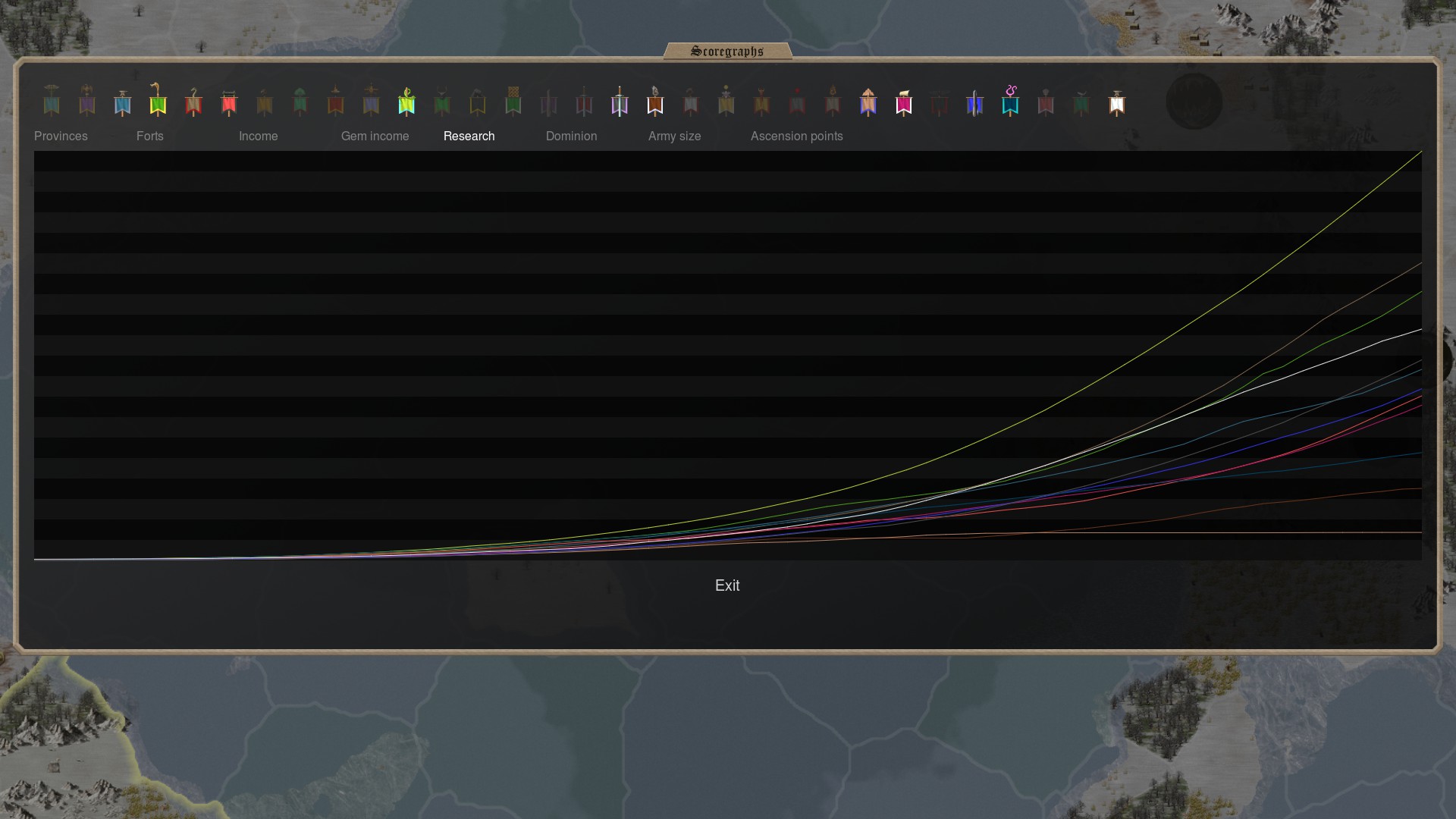The height and width of the screenshot is (819, 1456).
Task: Toggle the dim green banner with antlers
Action: 442,102
